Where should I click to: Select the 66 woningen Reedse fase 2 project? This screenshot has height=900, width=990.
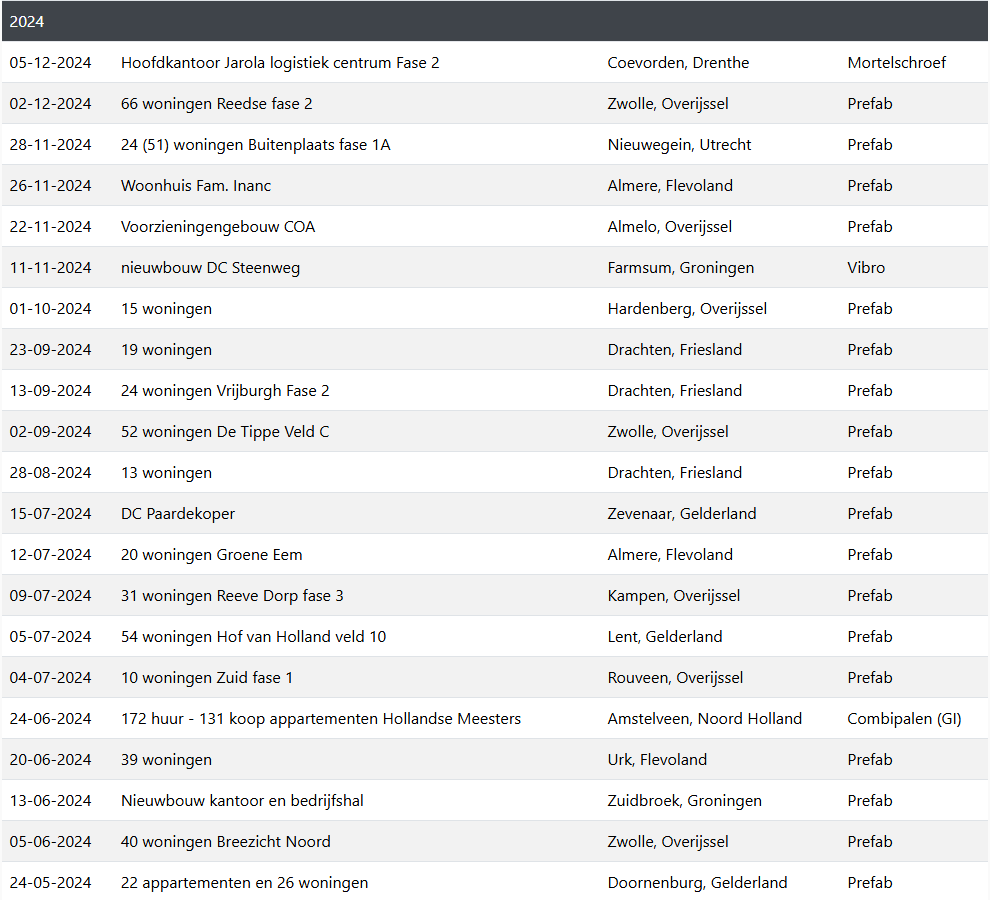pos(216,104)
